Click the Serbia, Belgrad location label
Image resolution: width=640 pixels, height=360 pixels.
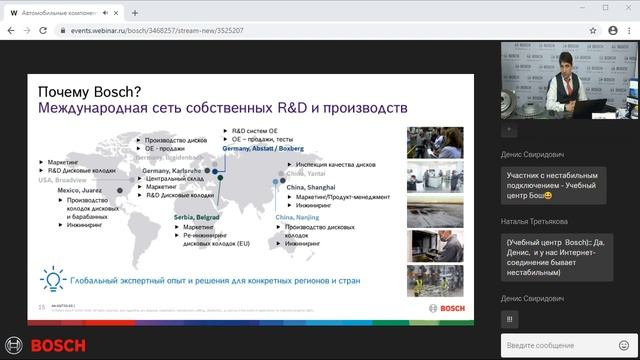pos(196,218)
